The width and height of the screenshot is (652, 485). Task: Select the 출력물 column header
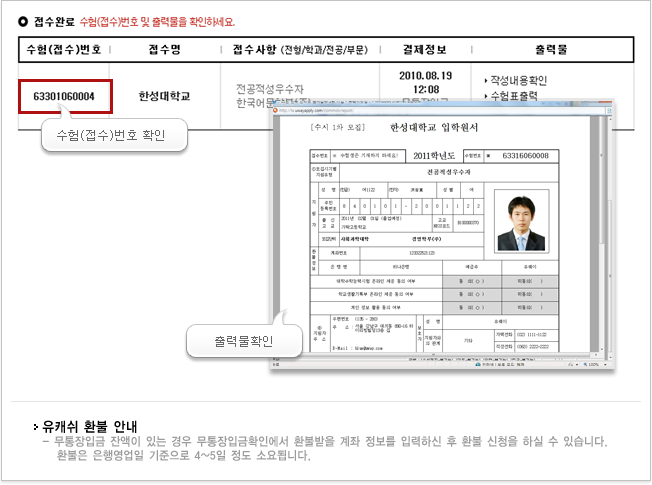pyautogui.click(x=551, y=49)
